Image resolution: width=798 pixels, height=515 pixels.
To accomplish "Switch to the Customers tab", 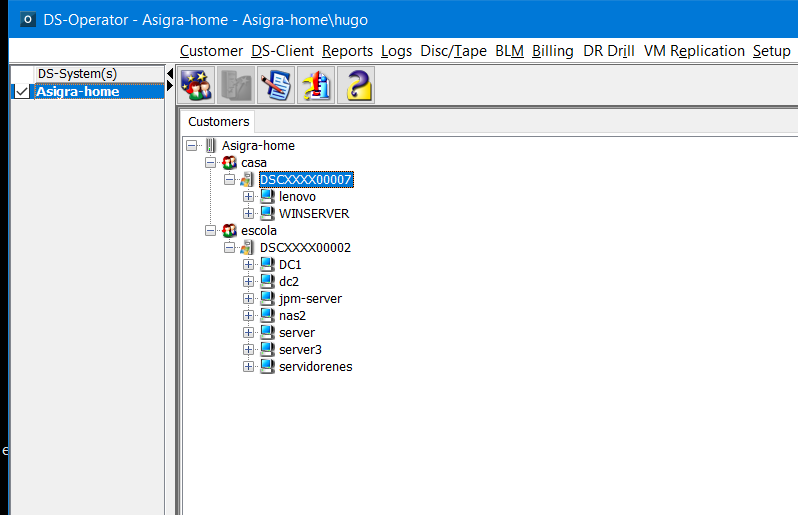I will click(x=218, y=122).
